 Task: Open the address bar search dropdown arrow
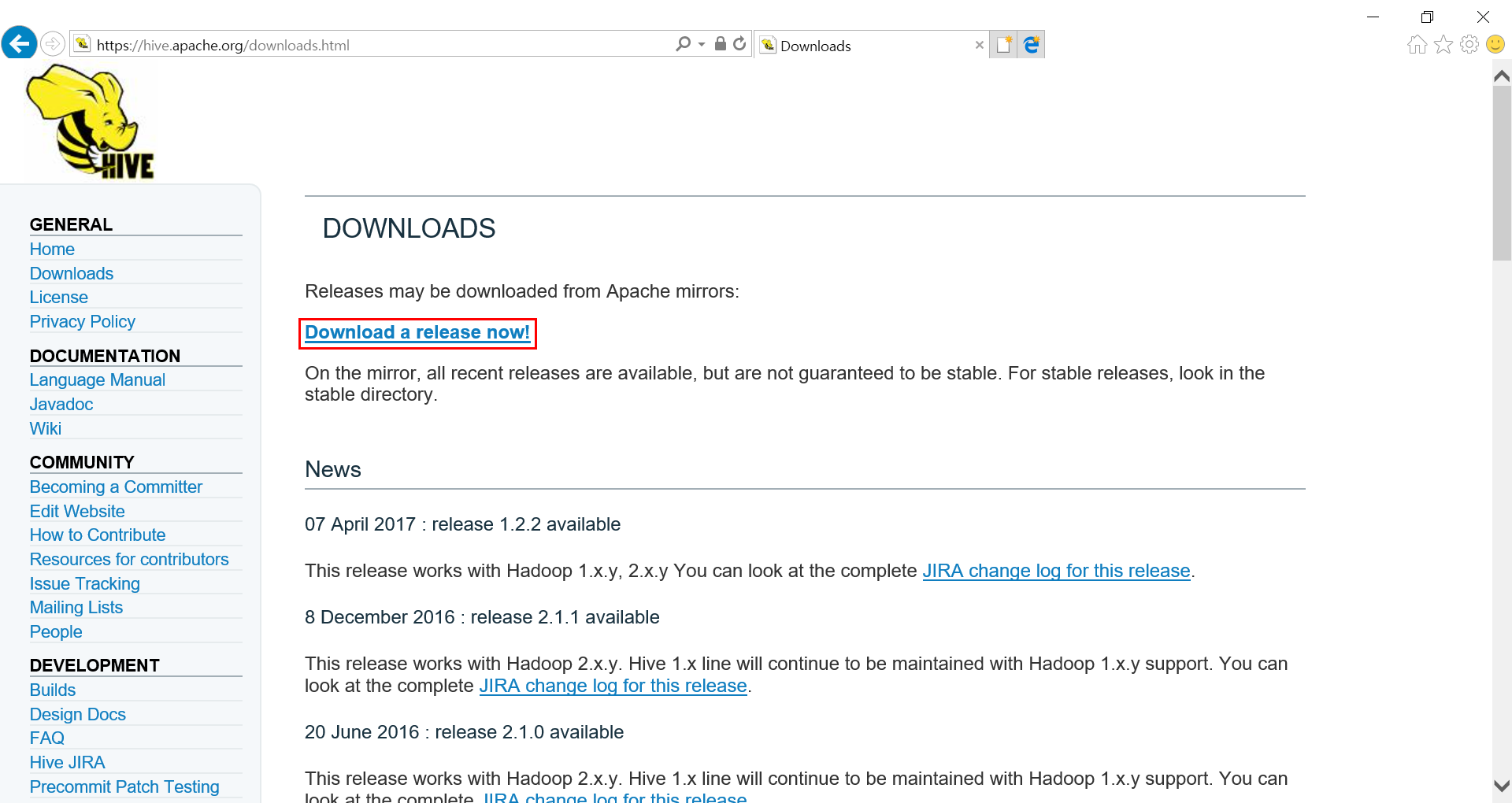click(x=702, y=44)
